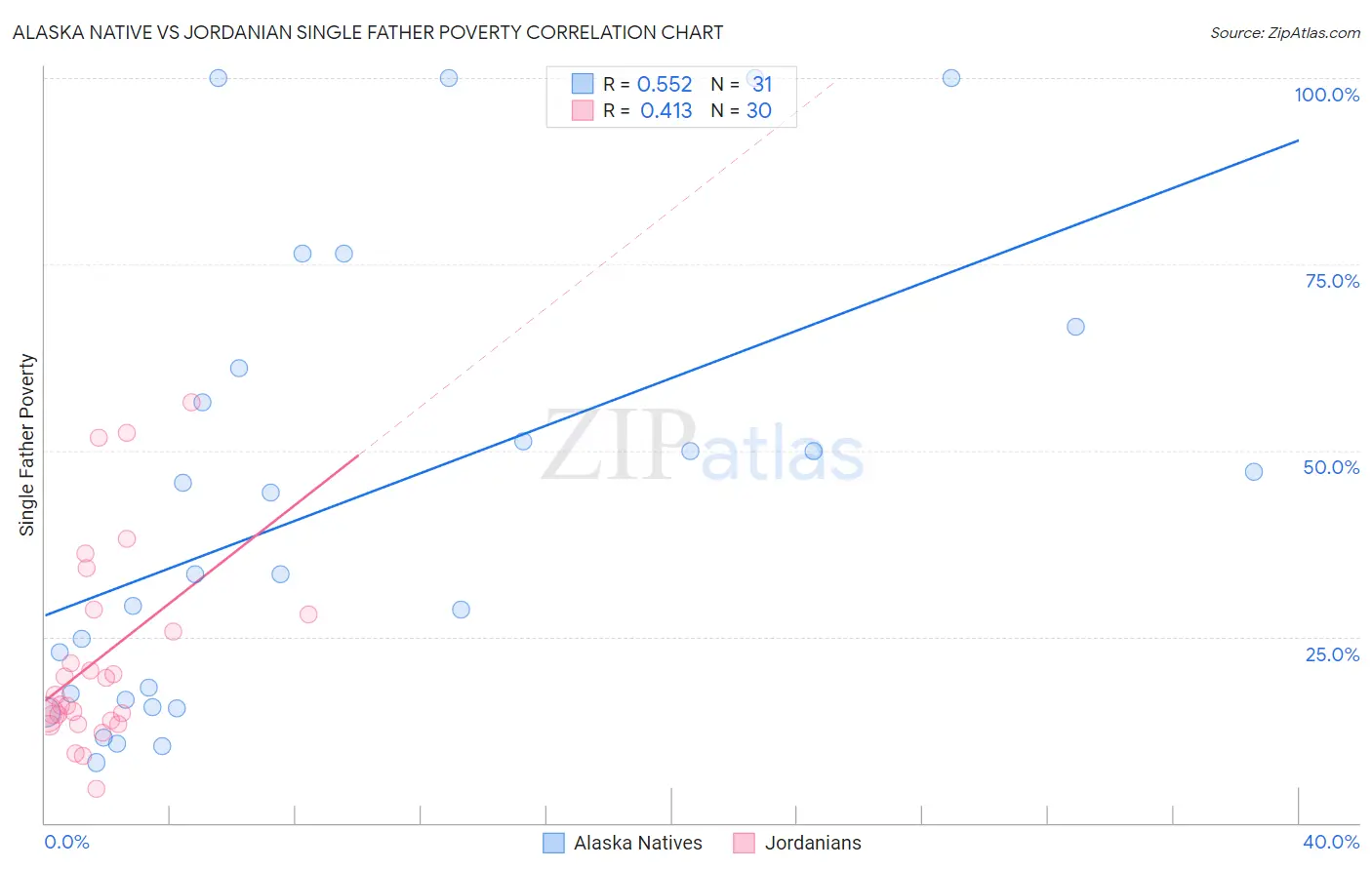Image resolution: width=1372 pixels, height=870 pixels.
Task: Click the ZIPatlas watermark
Action: coord(703,447)
